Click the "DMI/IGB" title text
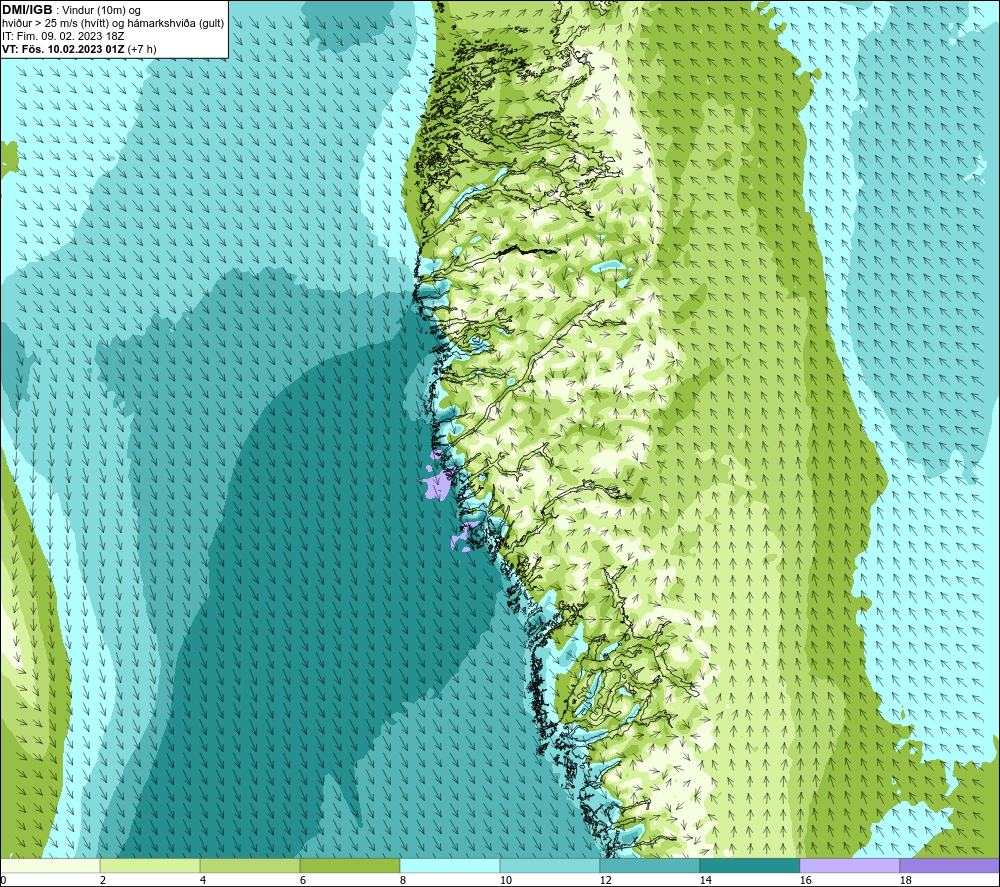 (27, 10)
